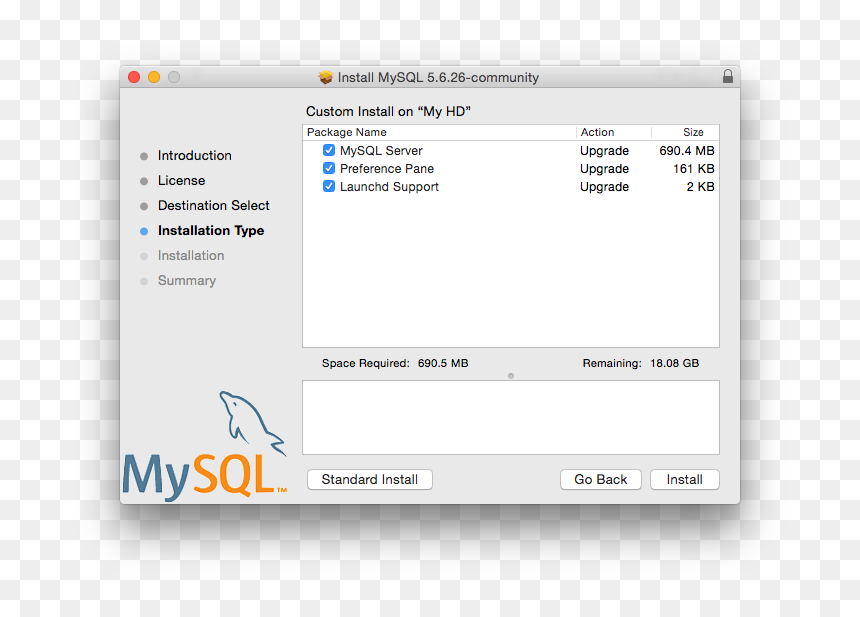The height and width of the screenshot is (617, 860).
Task: Minimize the installer with the yellow button
Action: point(154,77)
